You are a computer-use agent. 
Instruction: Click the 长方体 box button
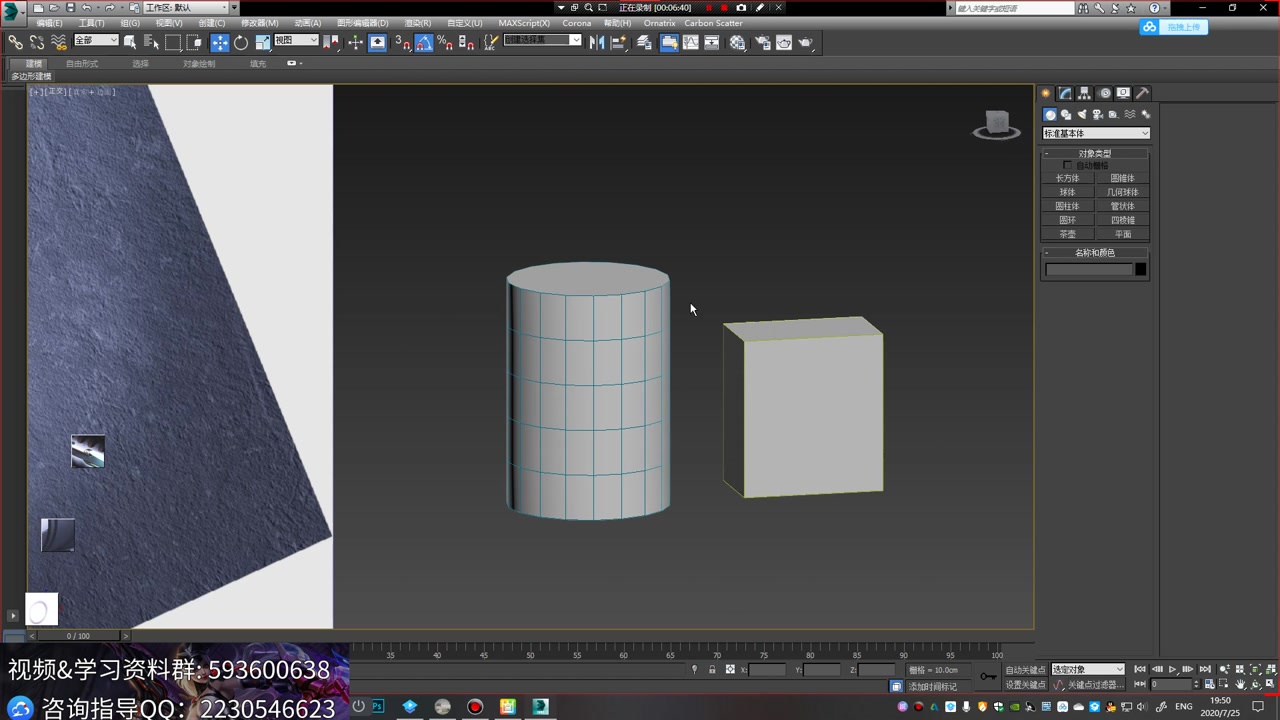point(1068,178)
